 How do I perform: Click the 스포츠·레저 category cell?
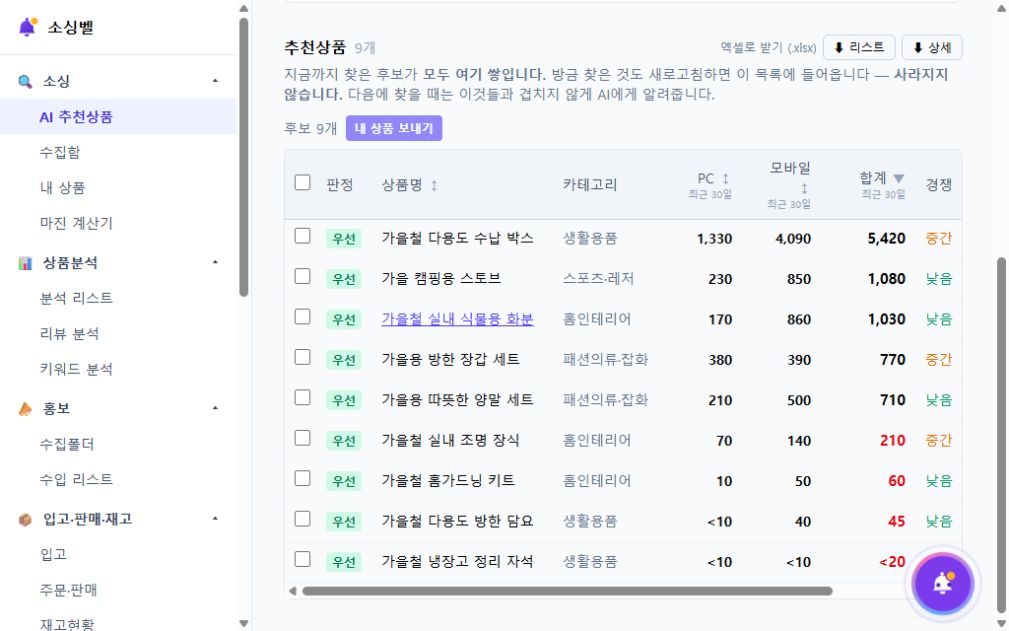tap(598, 279)
